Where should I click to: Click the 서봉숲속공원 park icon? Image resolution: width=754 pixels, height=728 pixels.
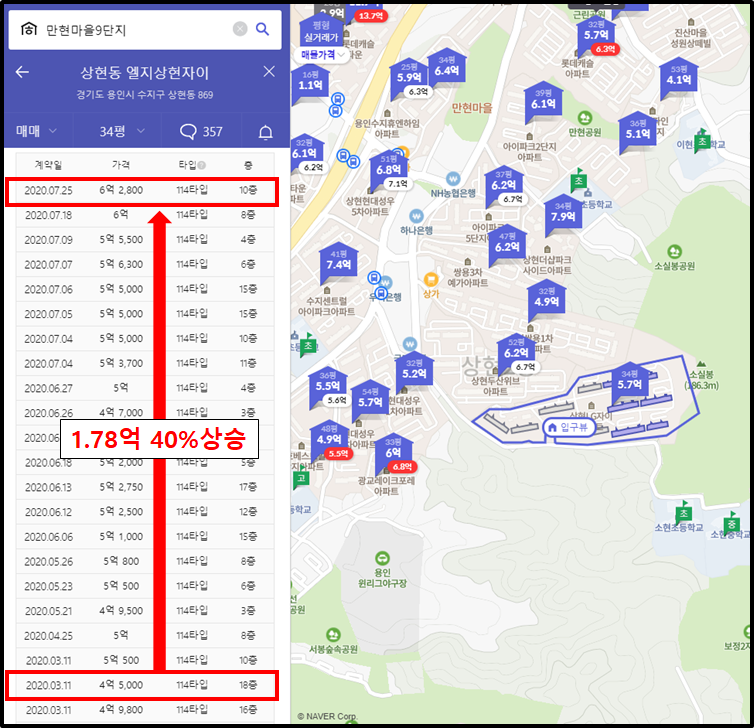[x=333, y=635]
